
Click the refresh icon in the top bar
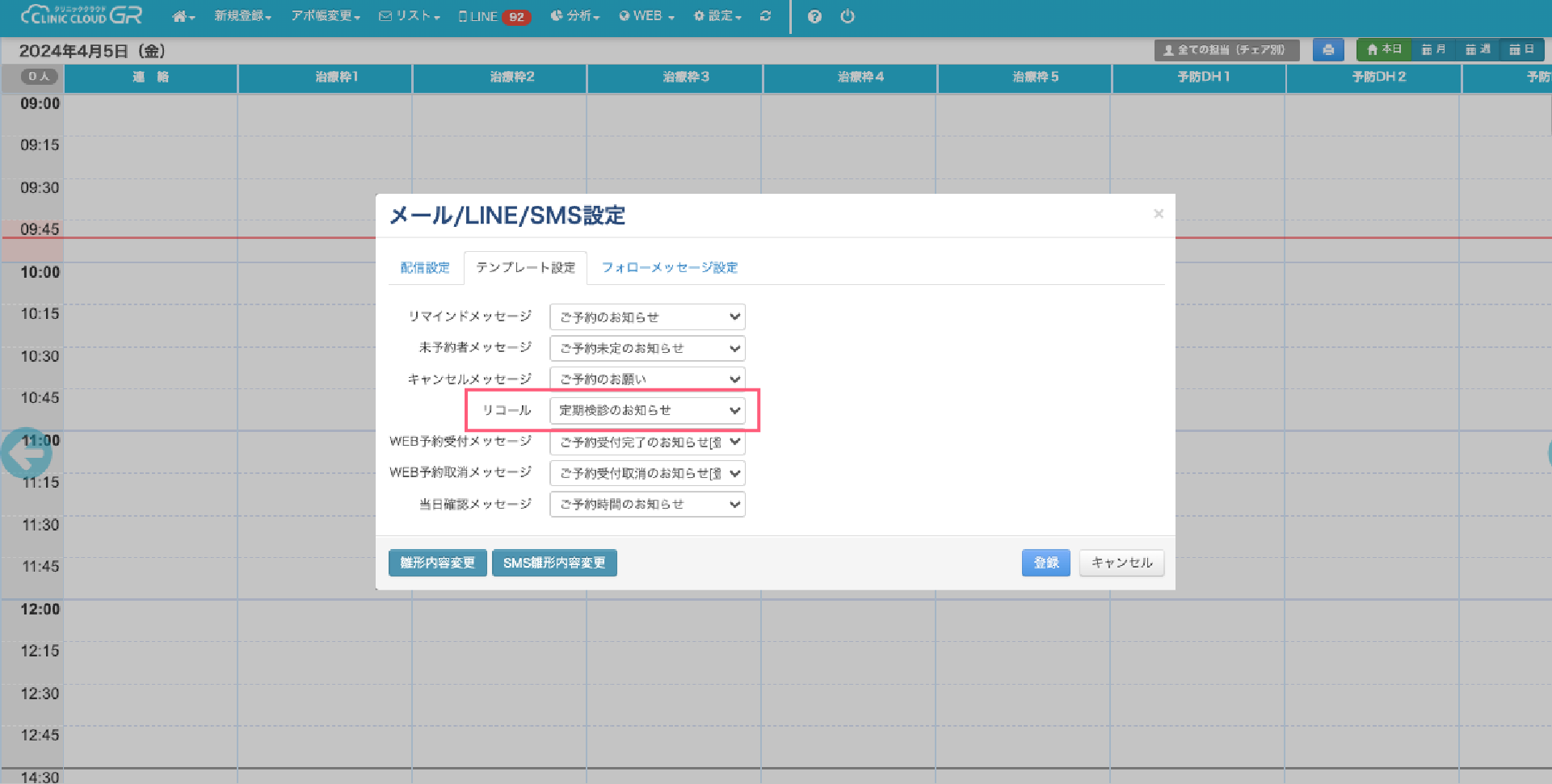pyautogui.click(x=765, y=16)
